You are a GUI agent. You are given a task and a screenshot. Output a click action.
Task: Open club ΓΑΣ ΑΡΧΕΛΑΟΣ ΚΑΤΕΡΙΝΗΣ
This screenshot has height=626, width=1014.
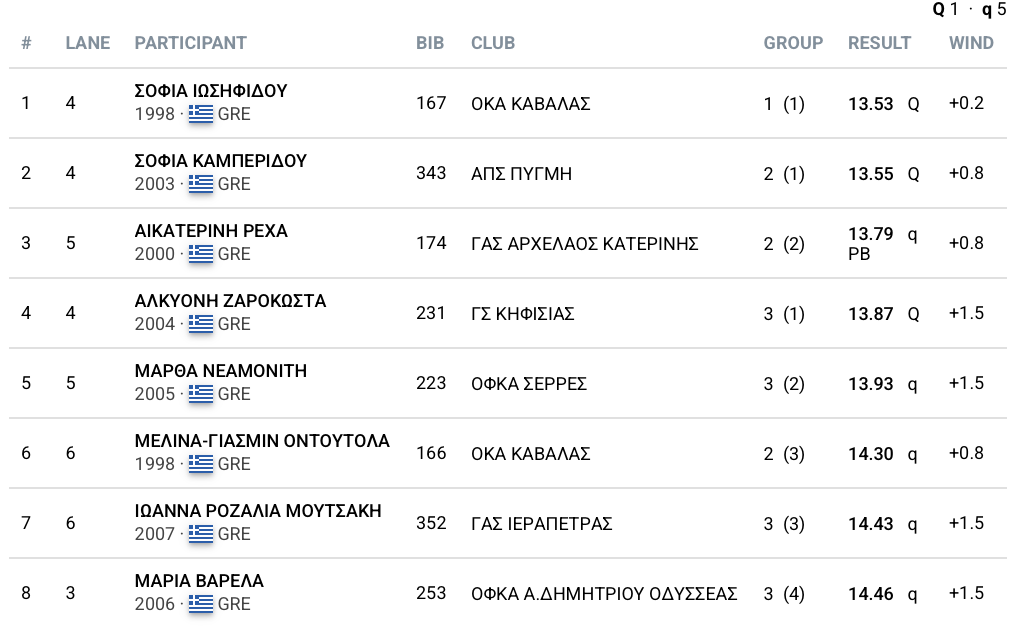584,244
